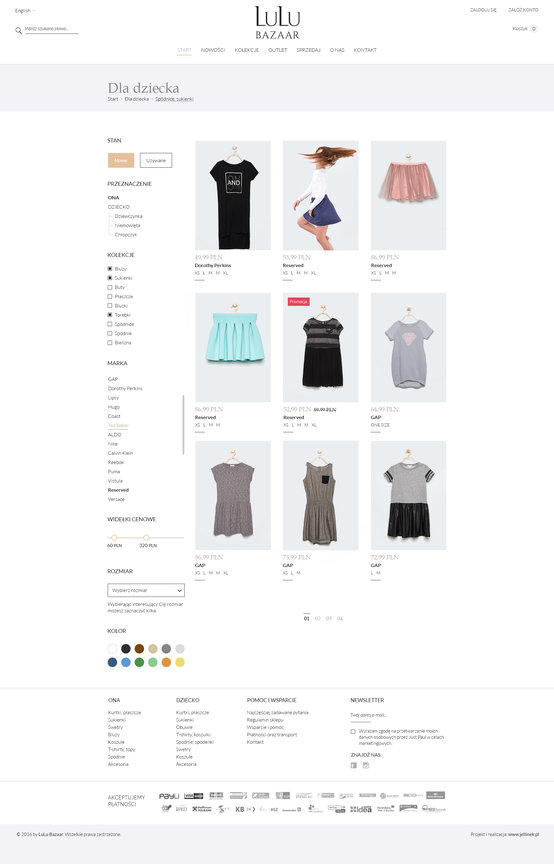Image resolution: width=554 pixels, height=864 pixels.
Task: Open the Wybierz rozmiar size dropdown
Action: coord(146,590)
